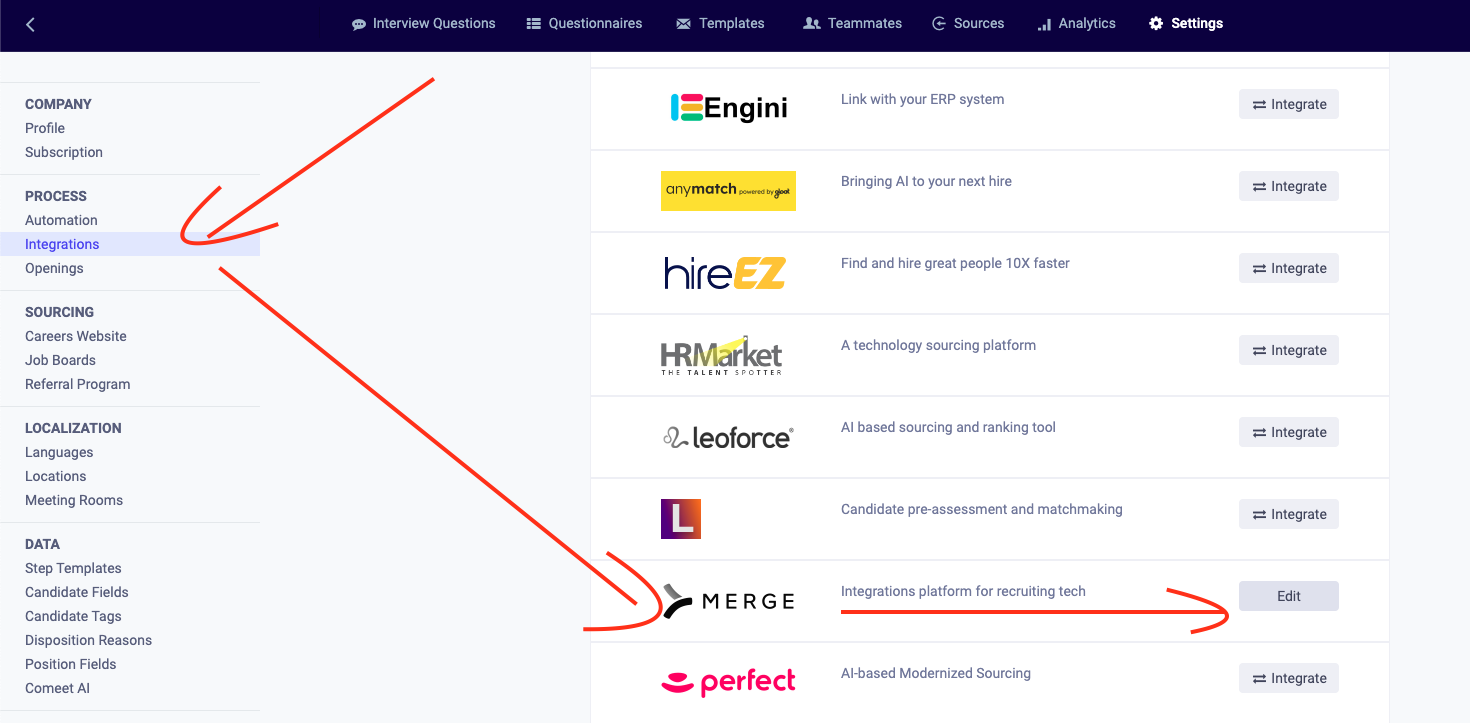Image resolution: width=1470 pixels, height=723 pixels.
Task: Open Openings settings
Action: [54, 268]
